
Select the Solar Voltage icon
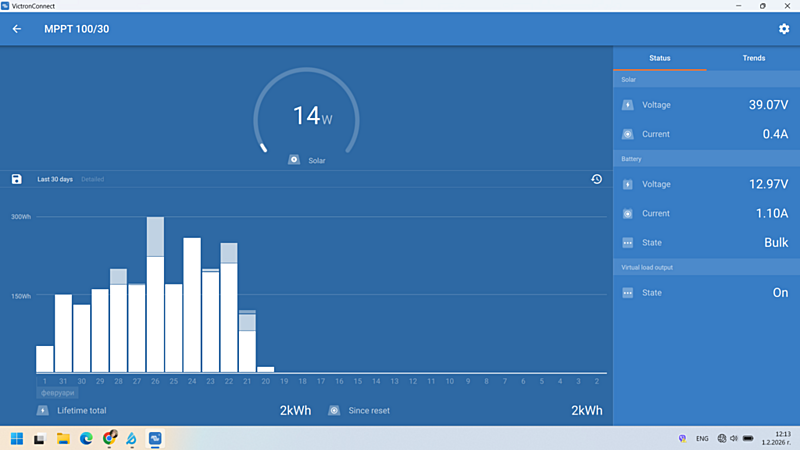pos(628,105)
